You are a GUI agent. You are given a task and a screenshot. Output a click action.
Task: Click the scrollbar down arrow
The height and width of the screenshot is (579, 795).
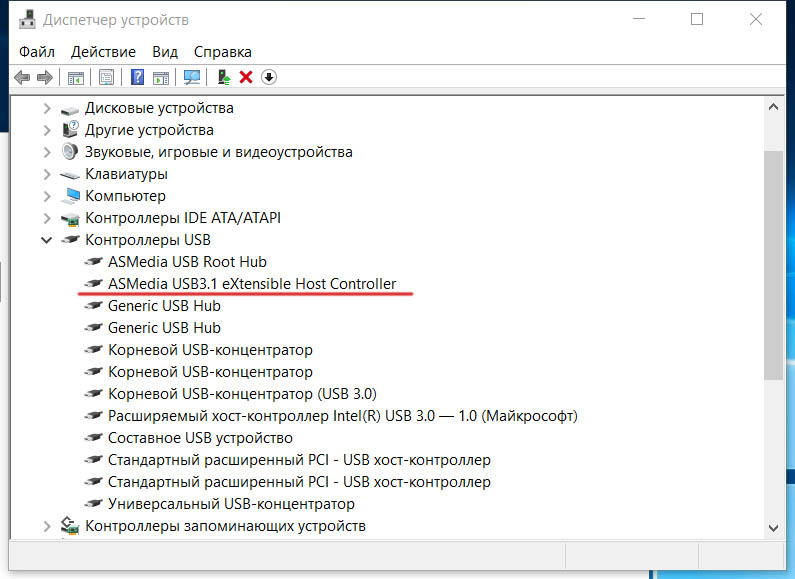tap(772, 527)
